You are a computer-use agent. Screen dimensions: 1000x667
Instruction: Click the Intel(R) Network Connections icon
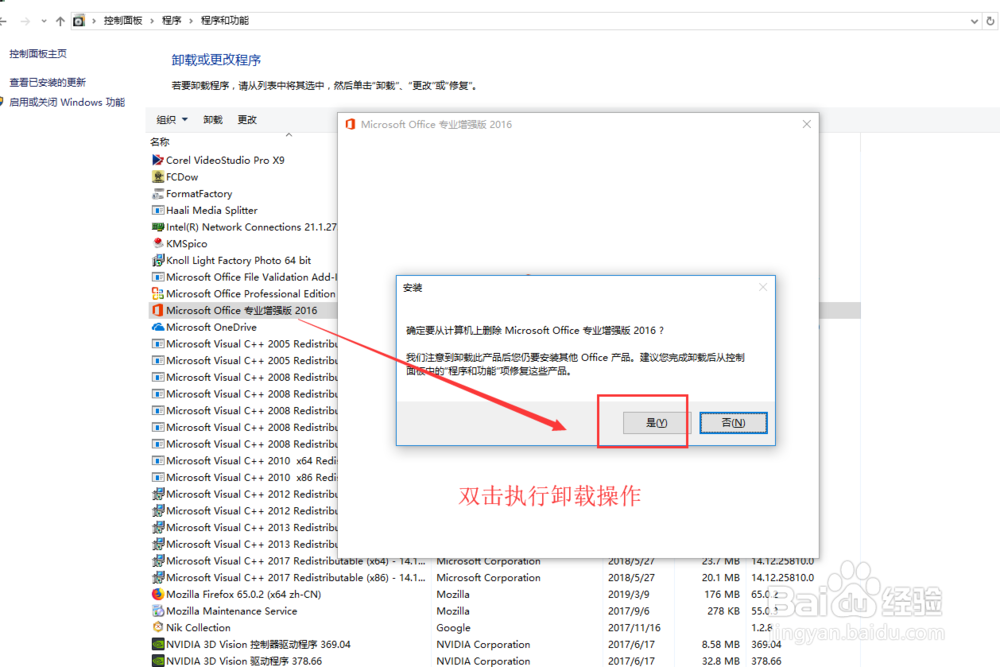coord(158,227)
